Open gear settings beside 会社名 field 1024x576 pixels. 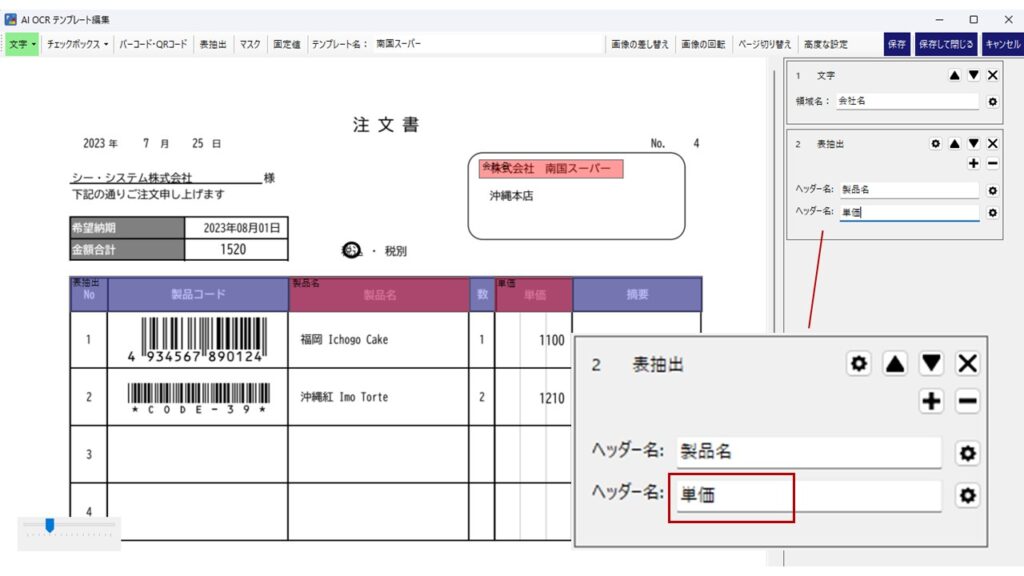coord(993,102)
